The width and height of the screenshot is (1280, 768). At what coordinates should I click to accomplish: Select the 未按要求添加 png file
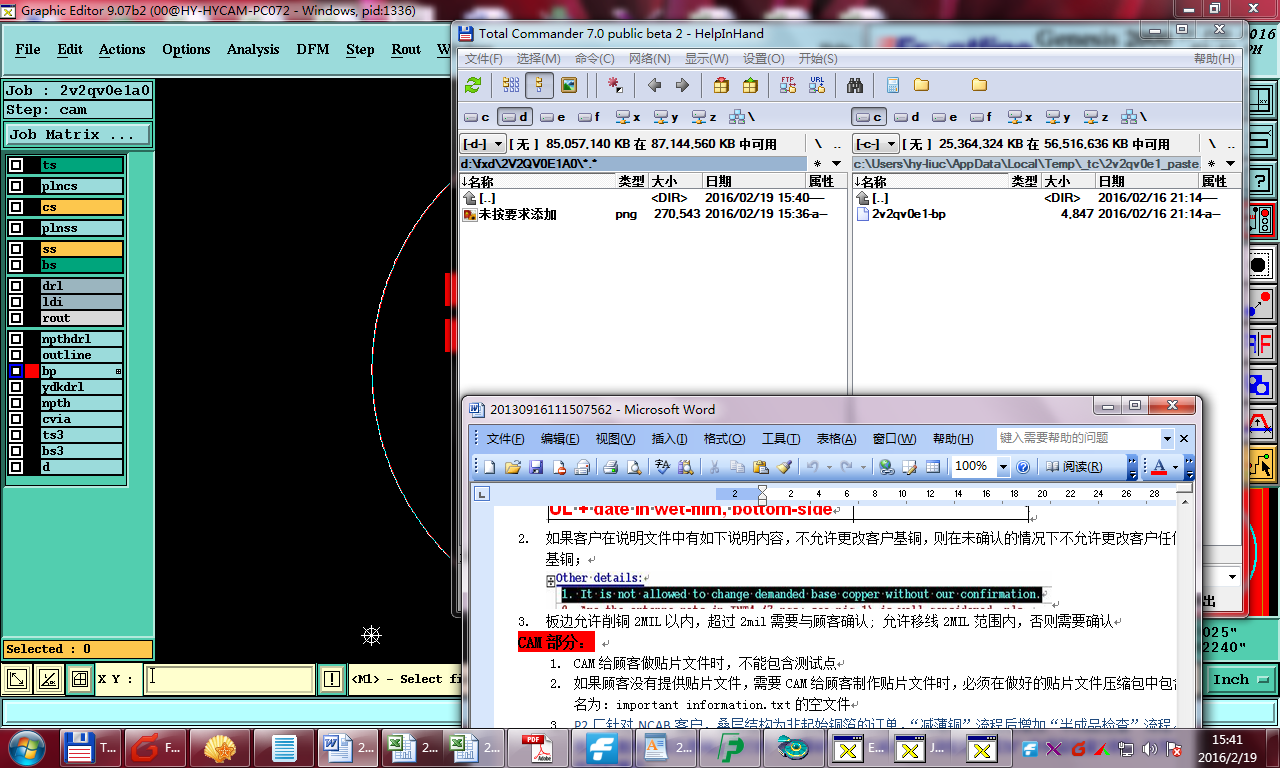[x=516, y=214]
